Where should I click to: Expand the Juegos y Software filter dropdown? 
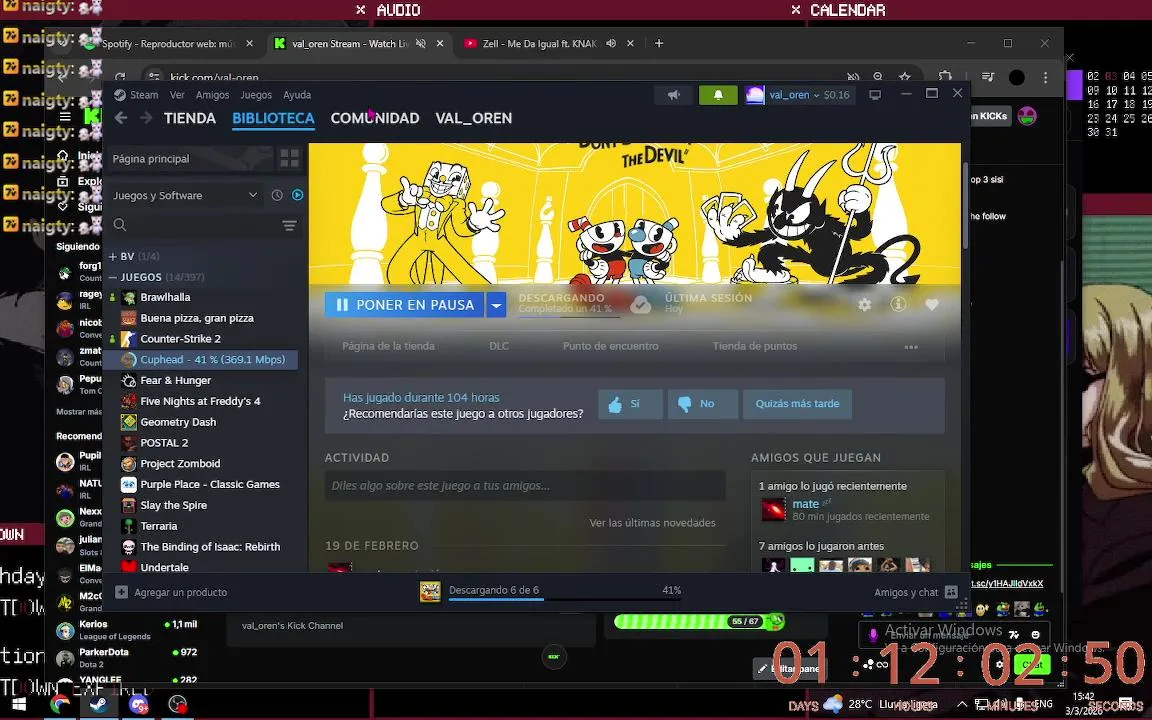184,195
